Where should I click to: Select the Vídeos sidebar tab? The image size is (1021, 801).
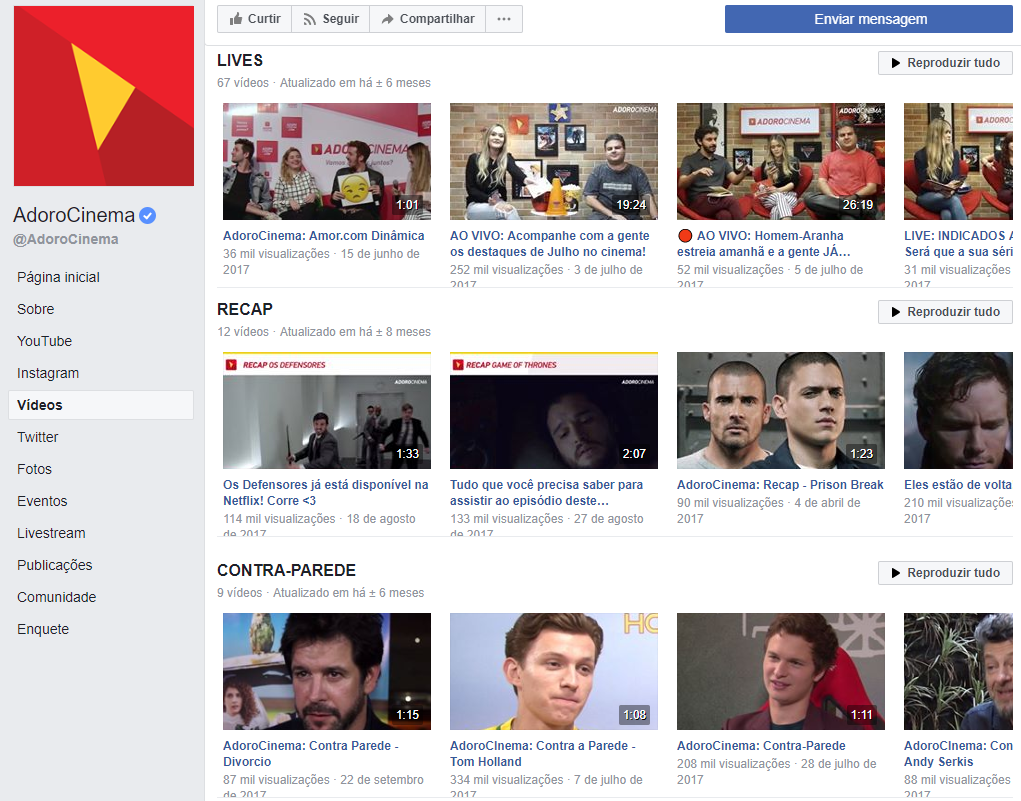(x=101, y=405)
